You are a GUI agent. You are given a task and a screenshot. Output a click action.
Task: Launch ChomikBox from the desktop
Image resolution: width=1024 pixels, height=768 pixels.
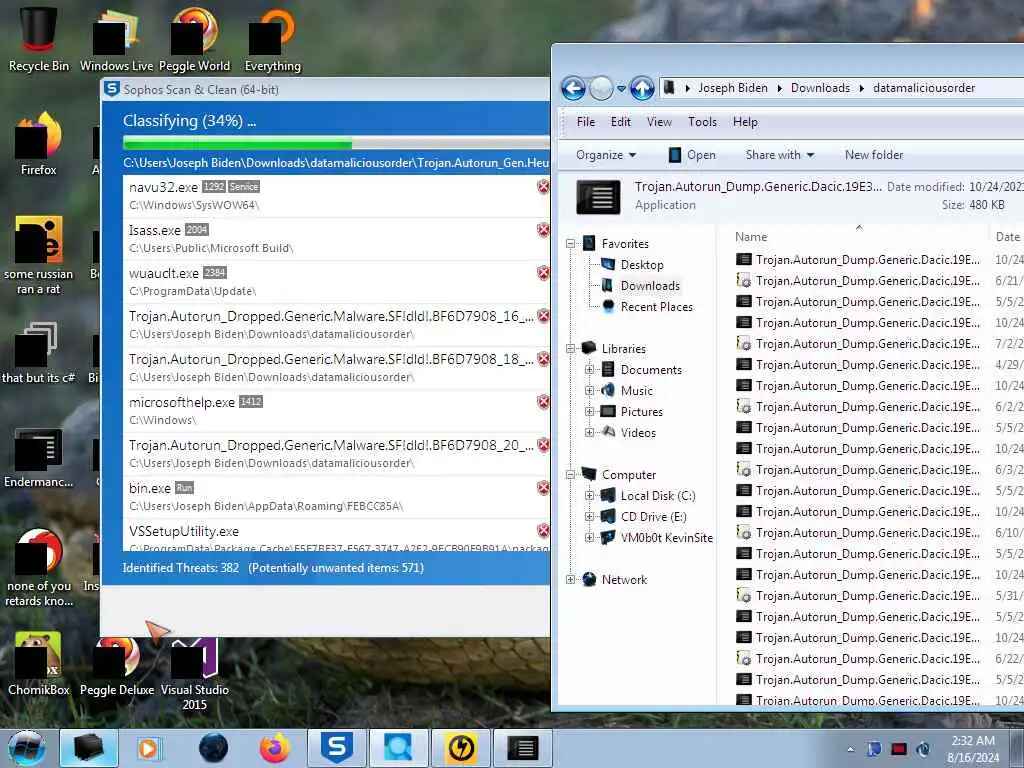pos(39,663)
